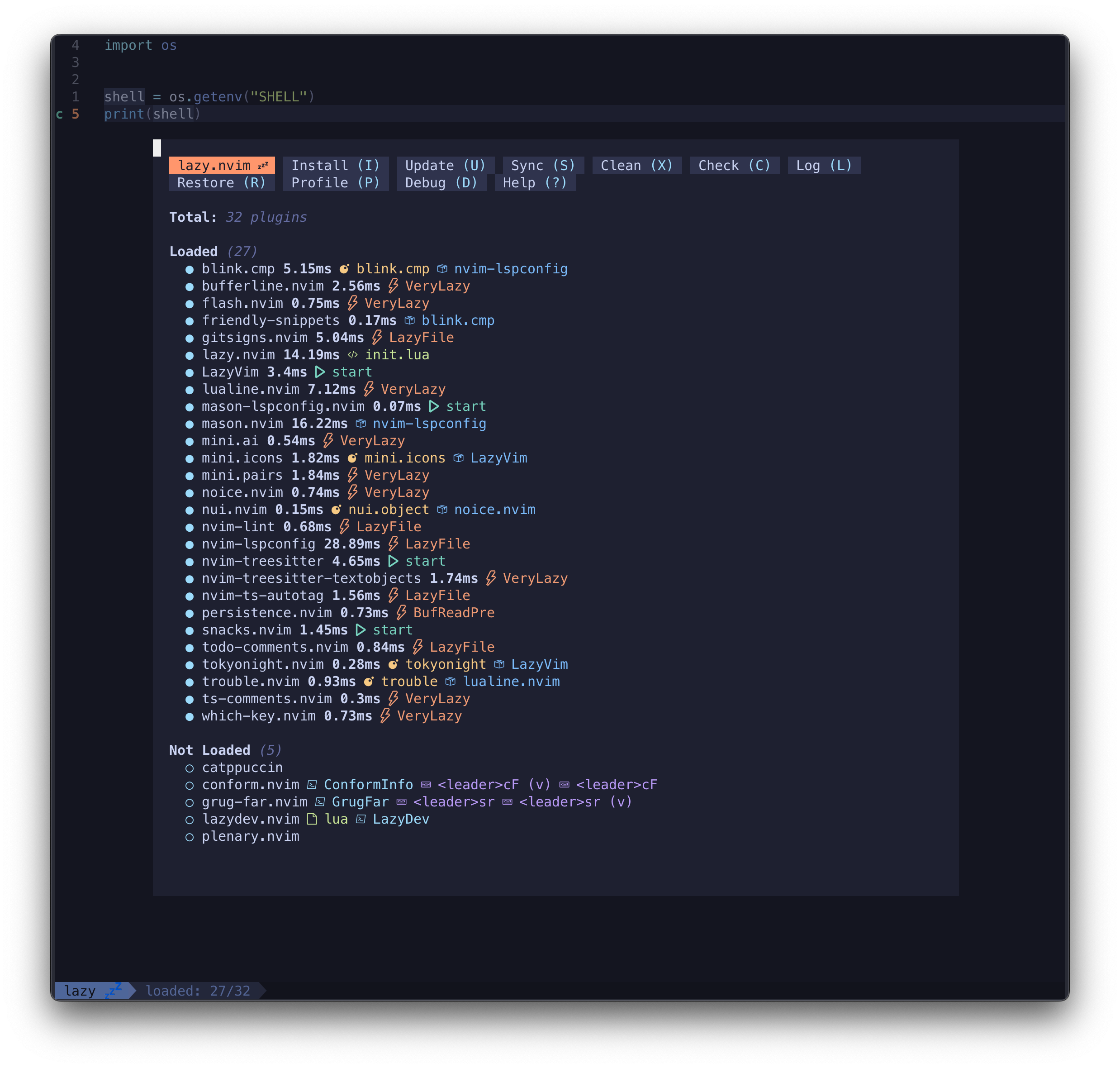Image resolution: width=1120 pixels, height=1068 pixels.
Task: Open the Profile (P) view
Action: [x=335, y=183]
